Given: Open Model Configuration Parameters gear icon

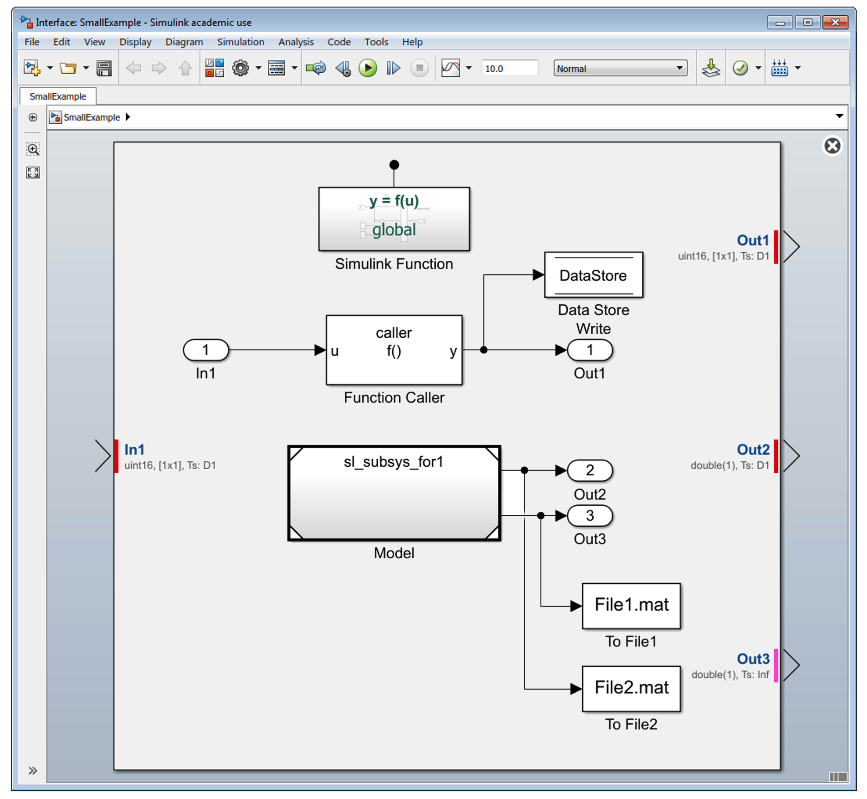Looking at the screenshot, I should pos(241,68).
